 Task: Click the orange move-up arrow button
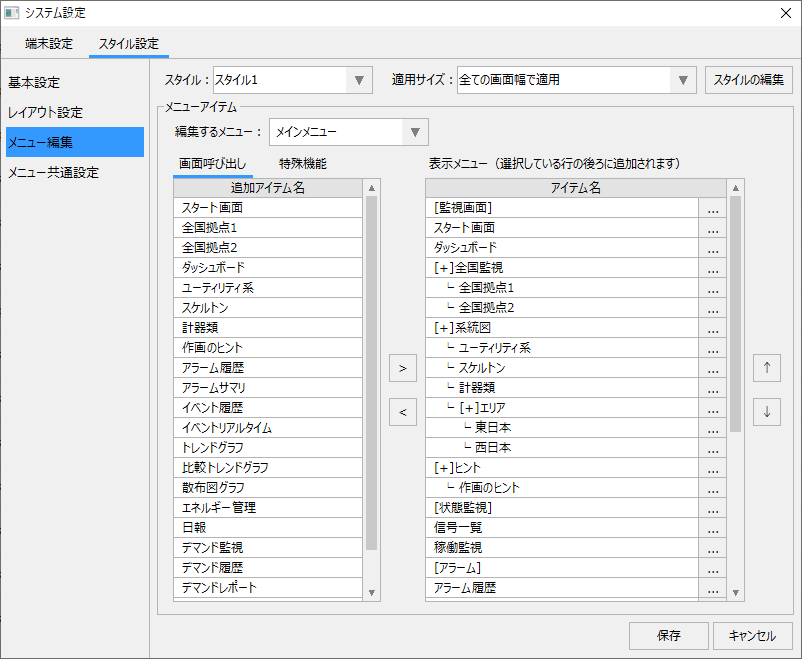pyautogui.click(x=766, y=368)
